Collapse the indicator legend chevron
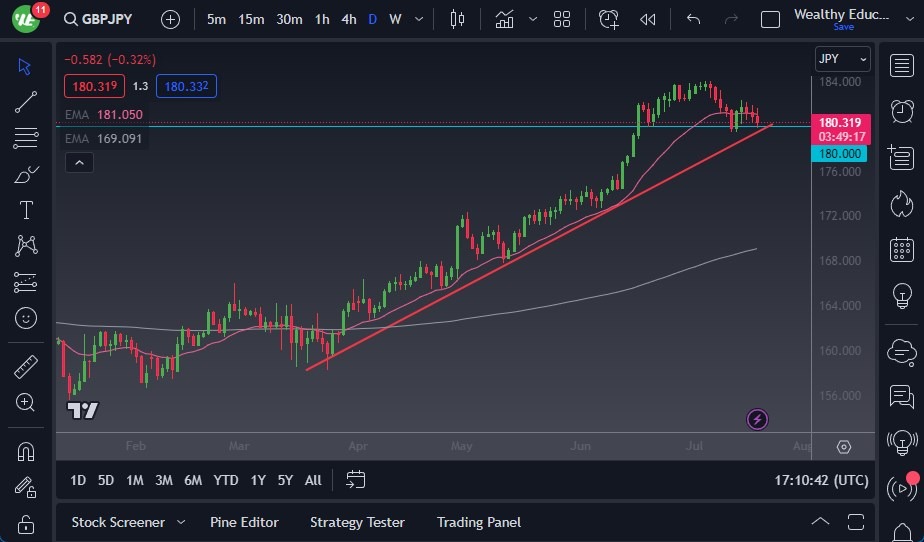This screenshot has height=542, width=924. [80, 162]
